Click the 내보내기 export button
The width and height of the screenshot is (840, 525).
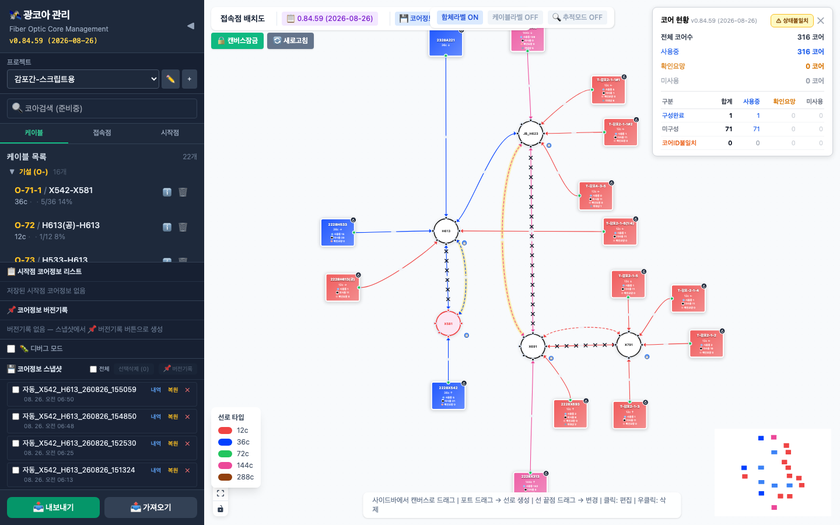(53, 507)
